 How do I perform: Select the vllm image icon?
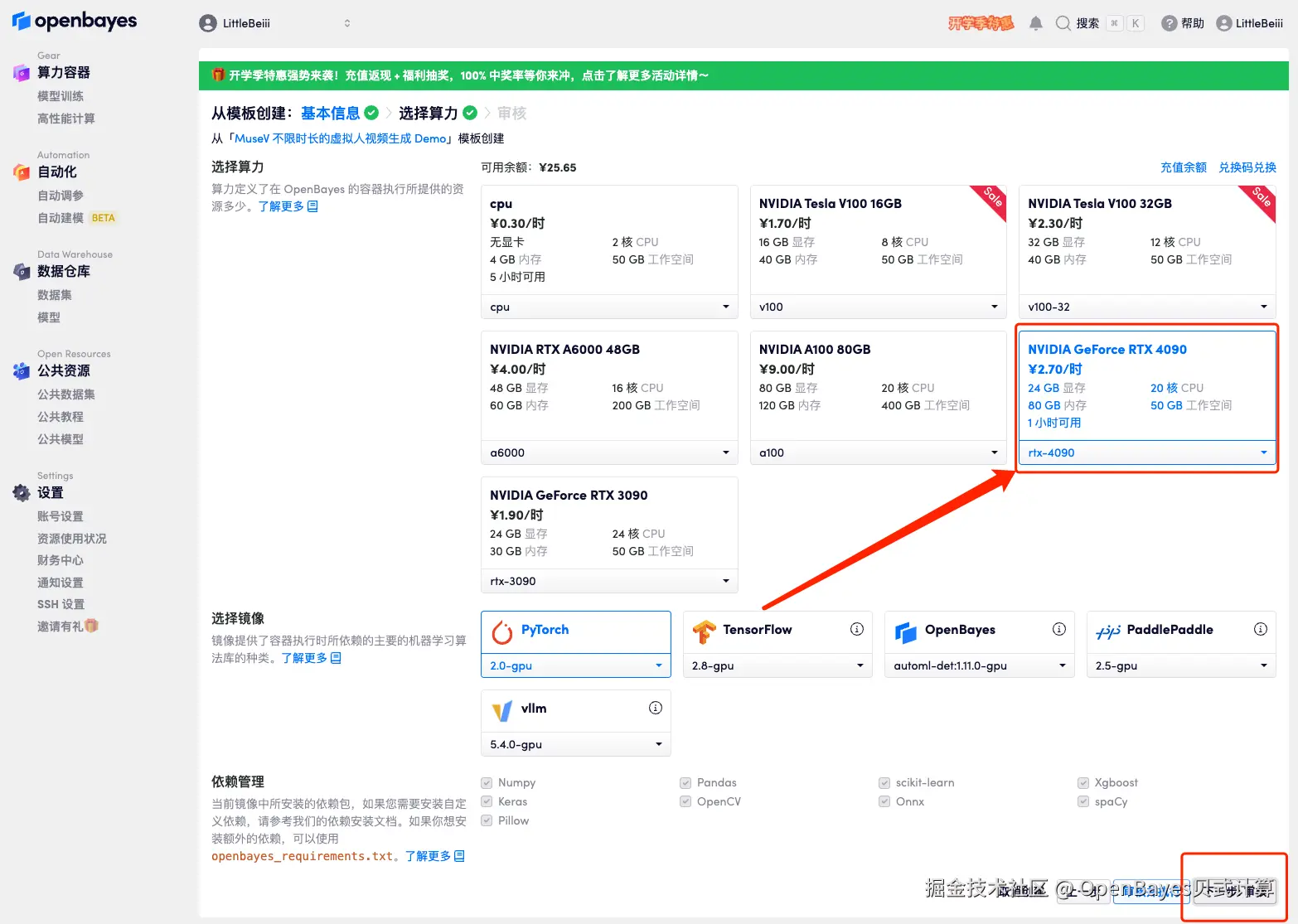[x=501, y=709]
